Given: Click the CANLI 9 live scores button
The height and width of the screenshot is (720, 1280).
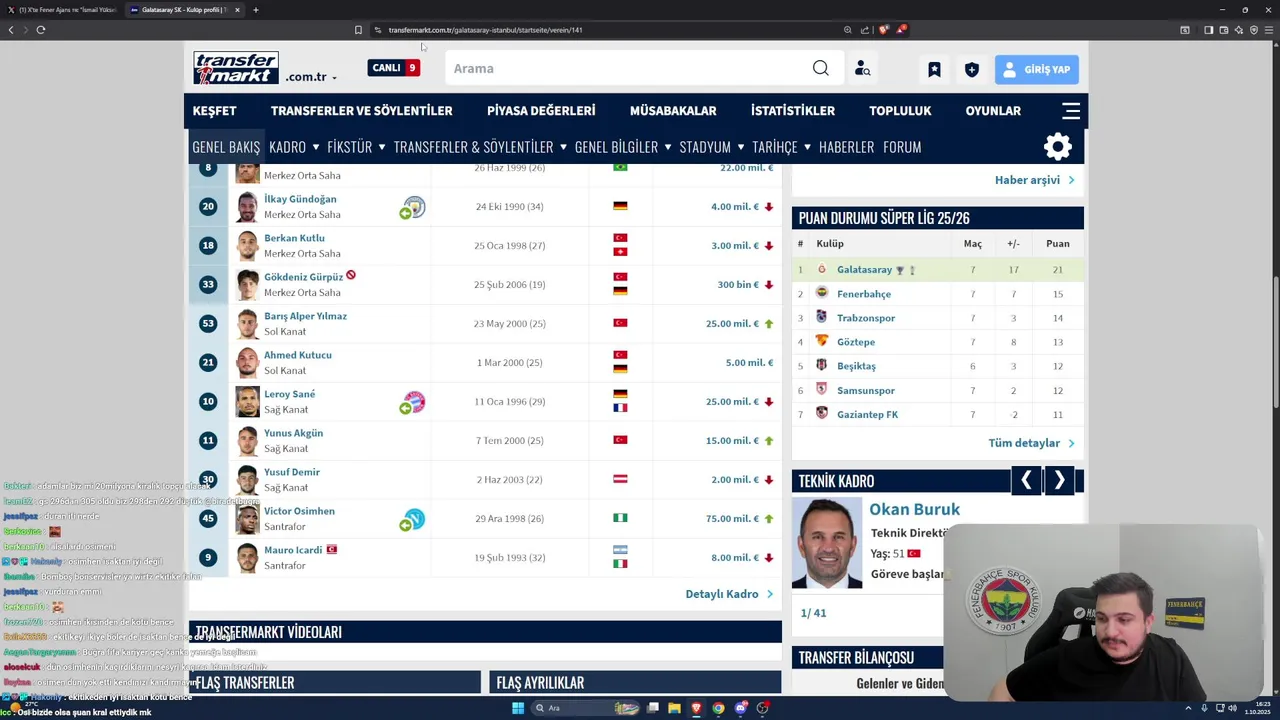Looking at the screenshot, I should click(x=393, y=68).
